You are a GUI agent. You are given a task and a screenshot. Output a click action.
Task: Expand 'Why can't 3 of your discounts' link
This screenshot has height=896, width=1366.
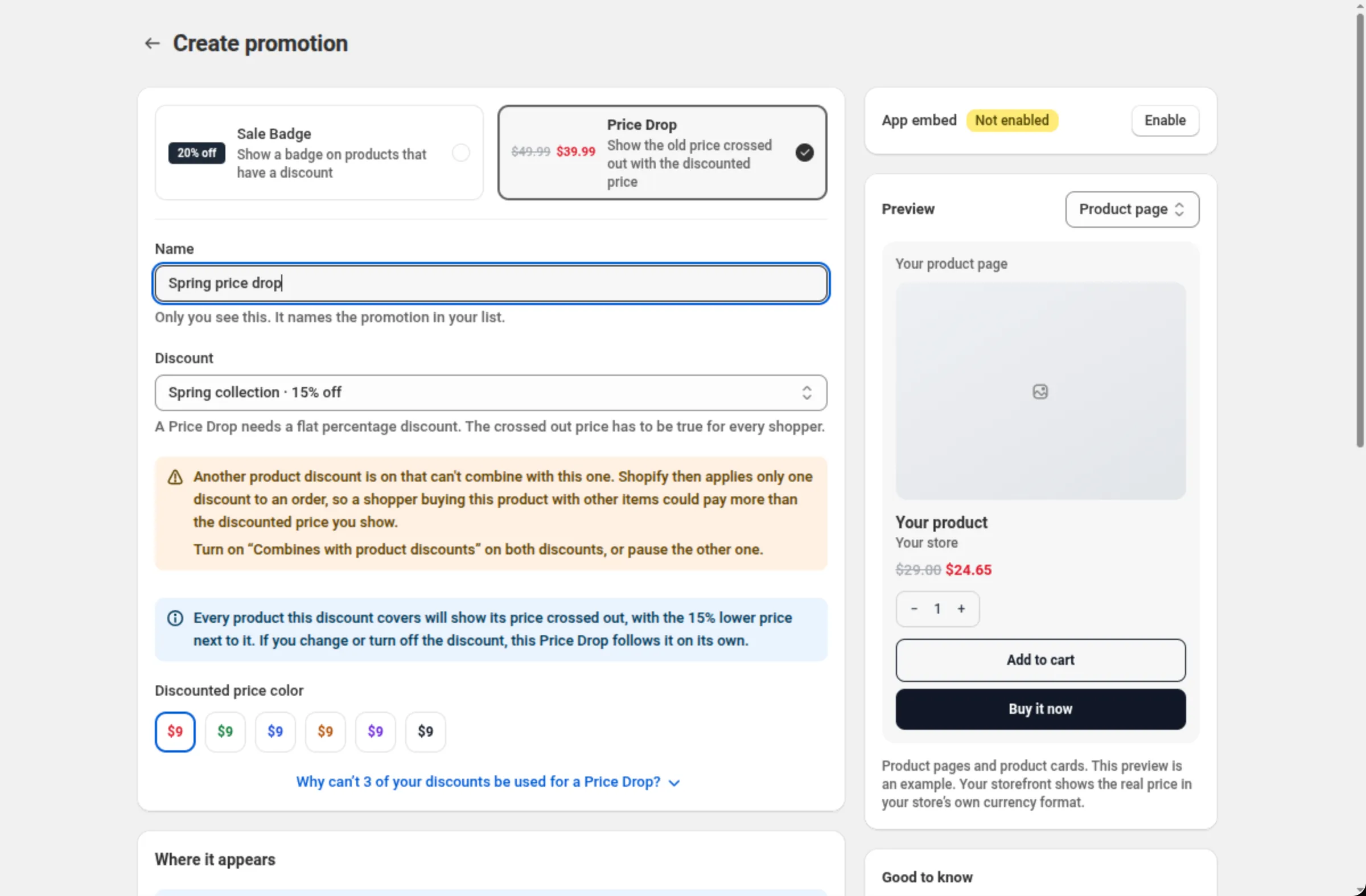[x=488, y=782]
